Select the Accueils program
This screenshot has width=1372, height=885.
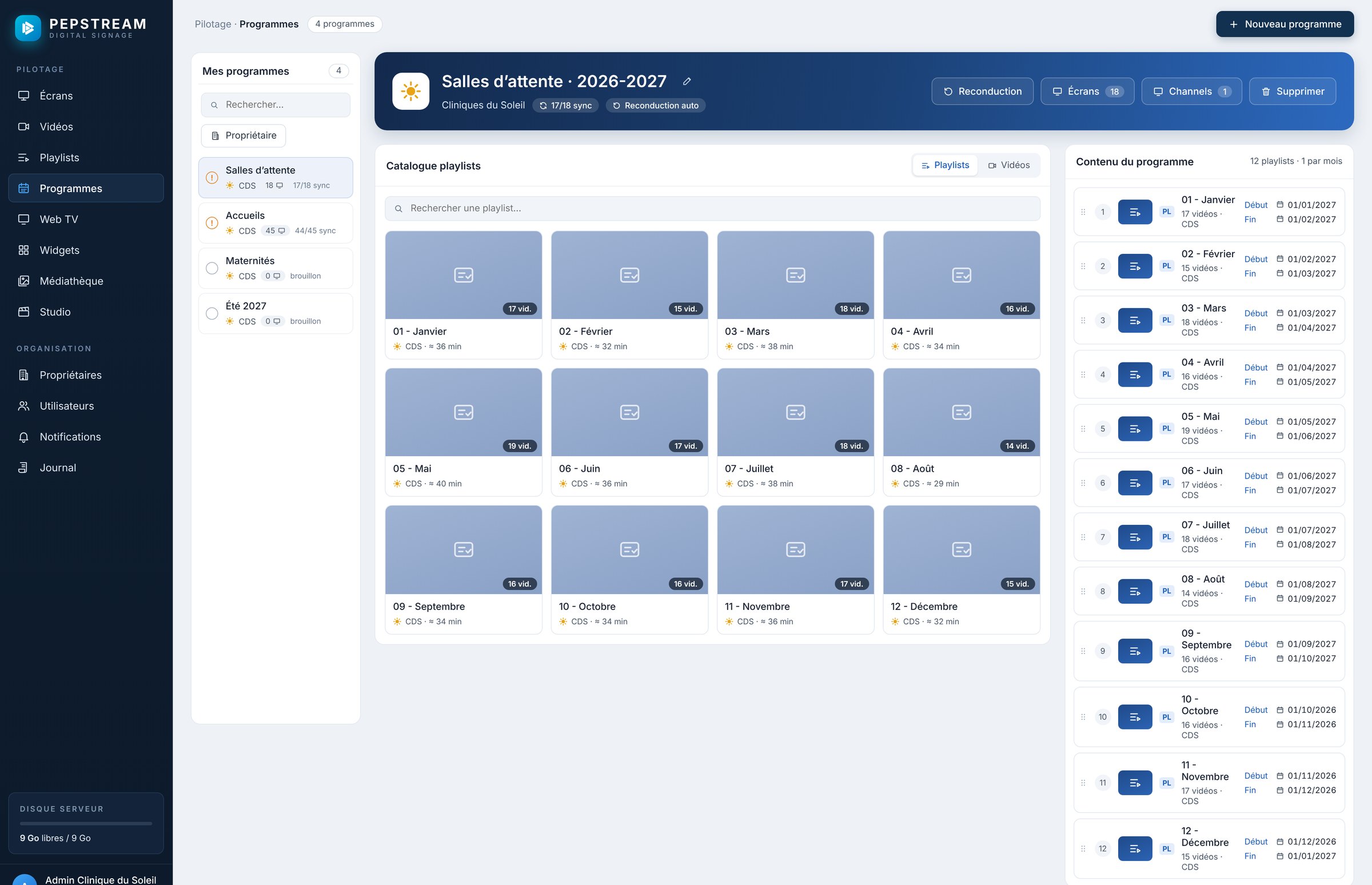click(276, 223)
